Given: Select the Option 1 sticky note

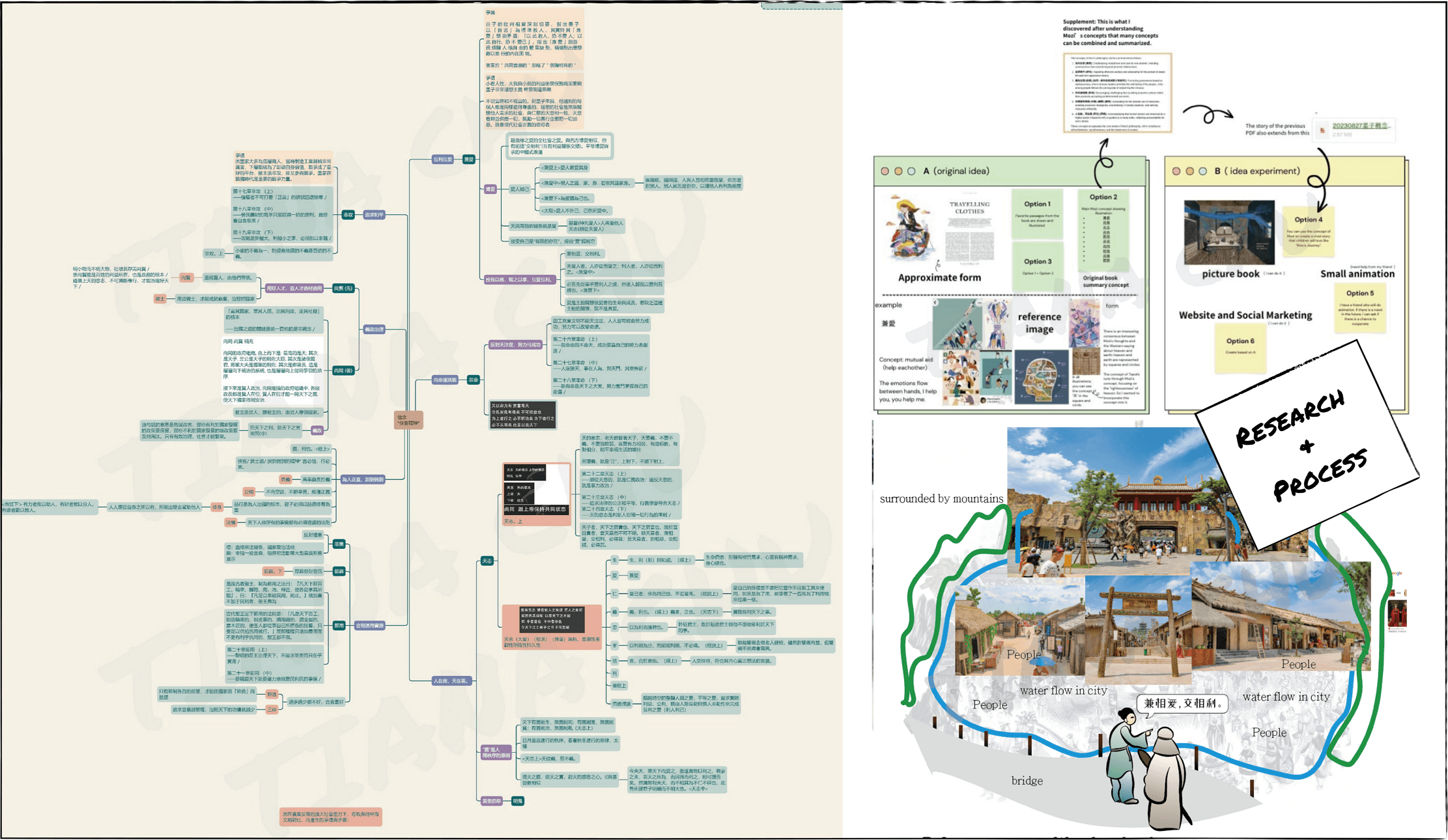Looking at the screenshot, I should click(1037, 215).
